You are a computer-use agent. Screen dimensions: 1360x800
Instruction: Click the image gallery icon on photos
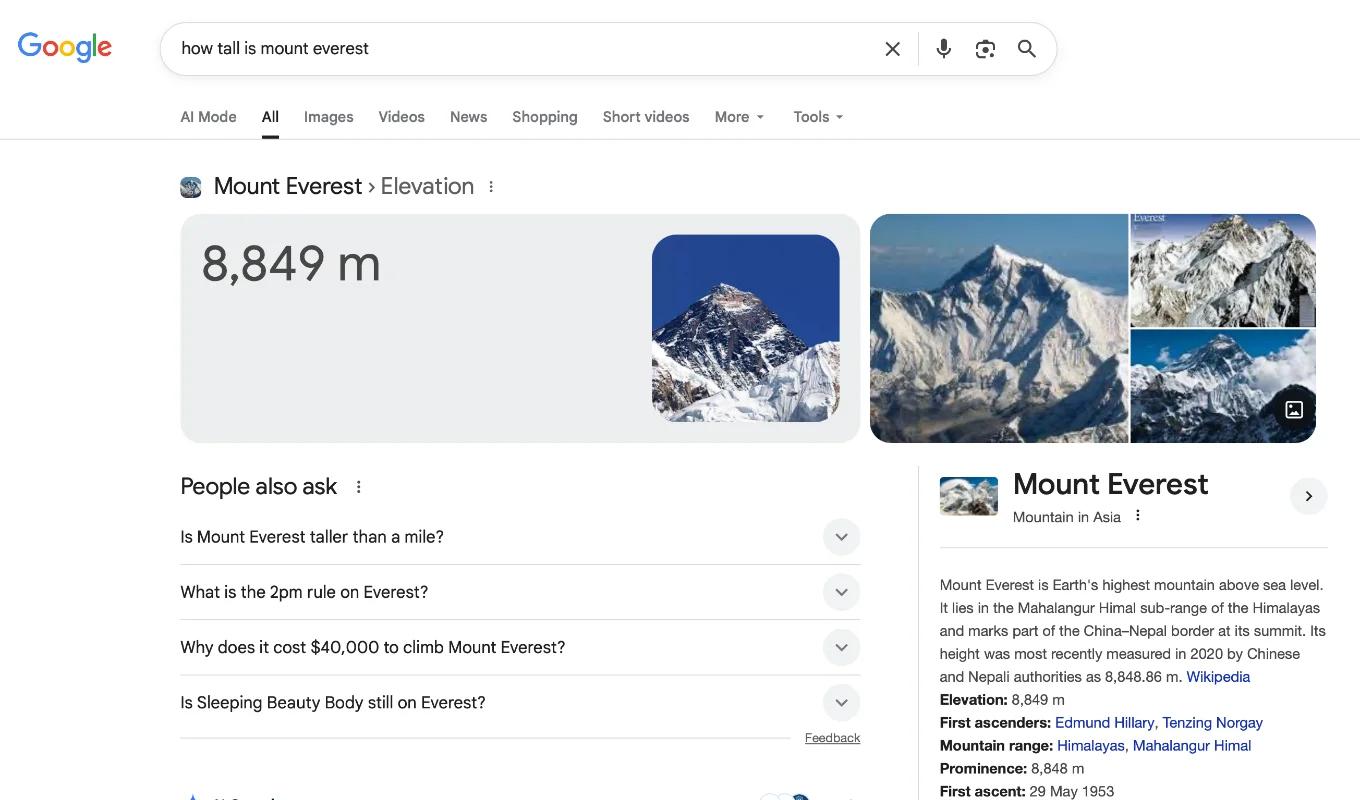(1293, 409)
